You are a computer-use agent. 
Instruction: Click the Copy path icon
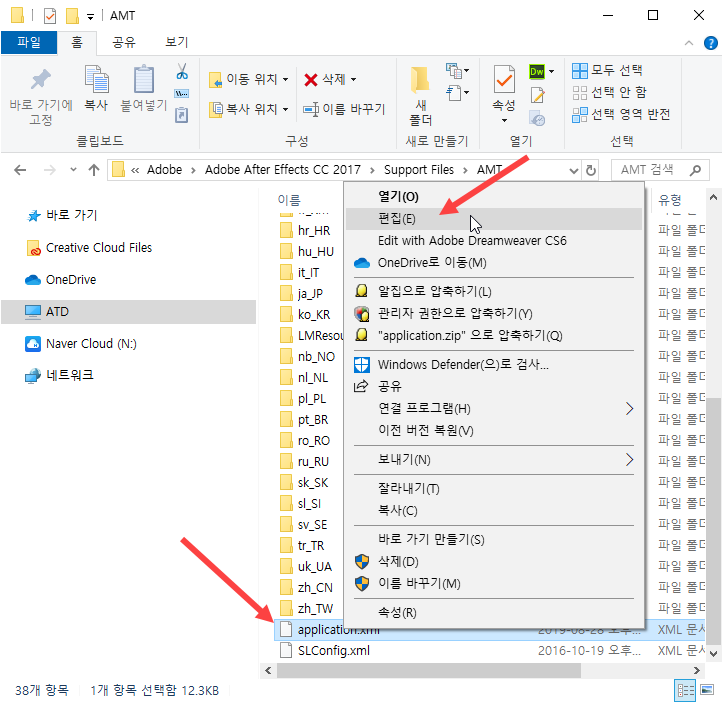point(182,94)
